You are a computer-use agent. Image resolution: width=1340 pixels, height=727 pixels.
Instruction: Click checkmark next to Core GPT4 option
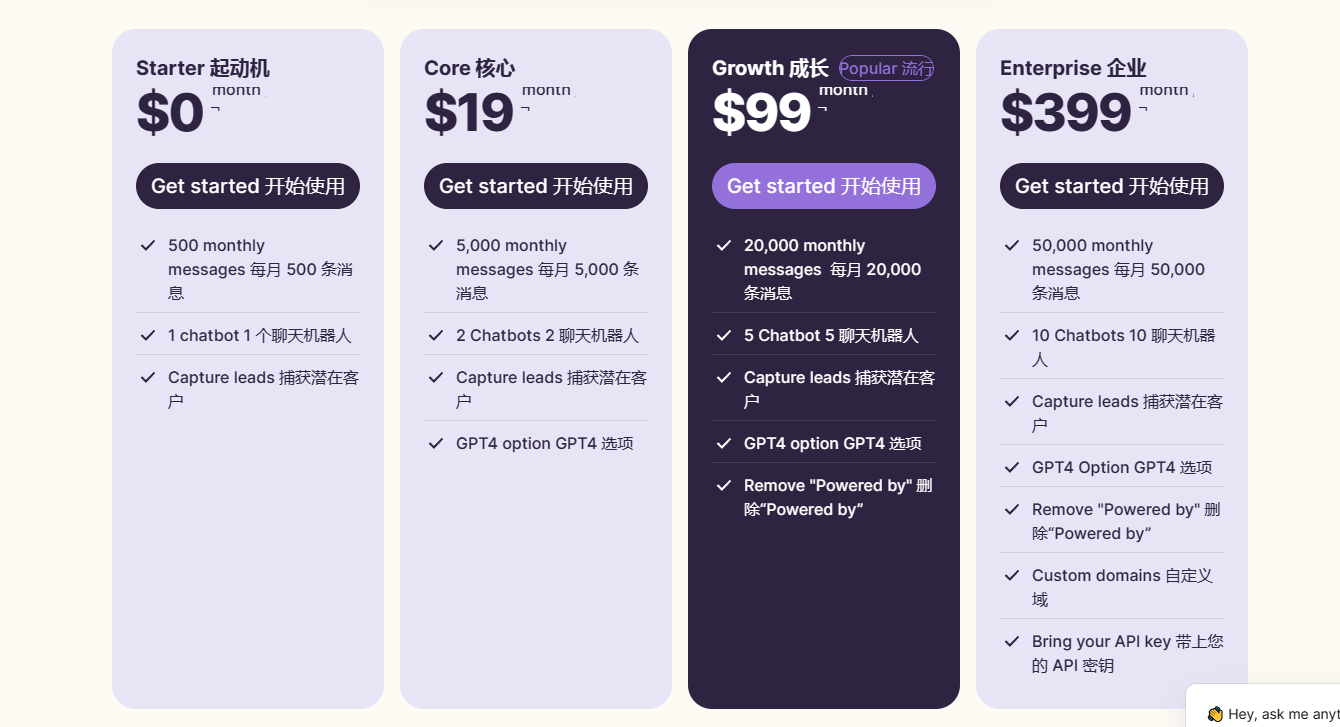(x=436, y=443)
